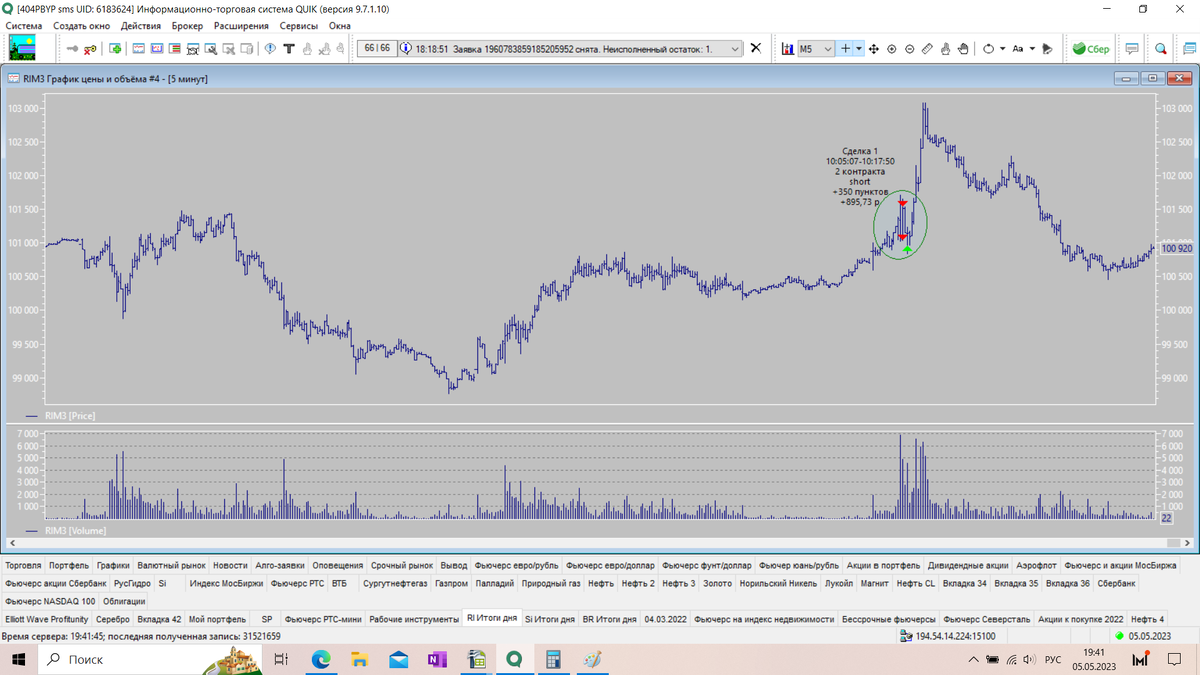Switch to the Портфель tab
Screen dimensions: 1200x675
(x=68, y=565)
